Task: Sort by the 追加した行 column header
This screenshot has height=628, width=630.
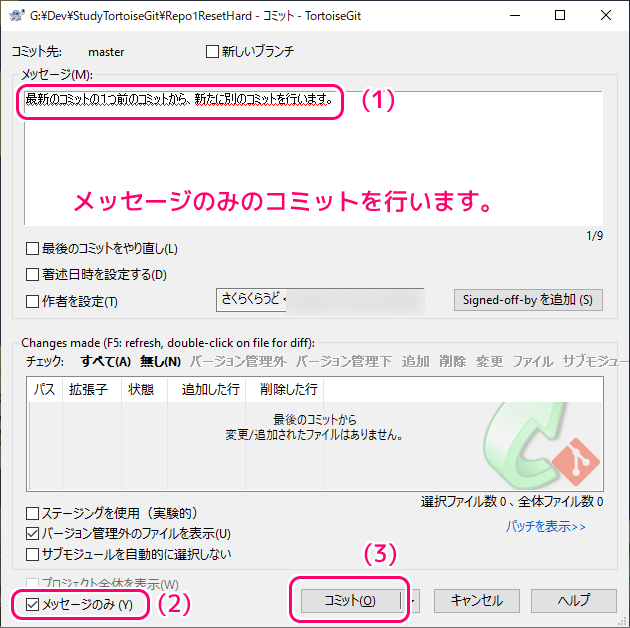Action: [x=207, y=389]
